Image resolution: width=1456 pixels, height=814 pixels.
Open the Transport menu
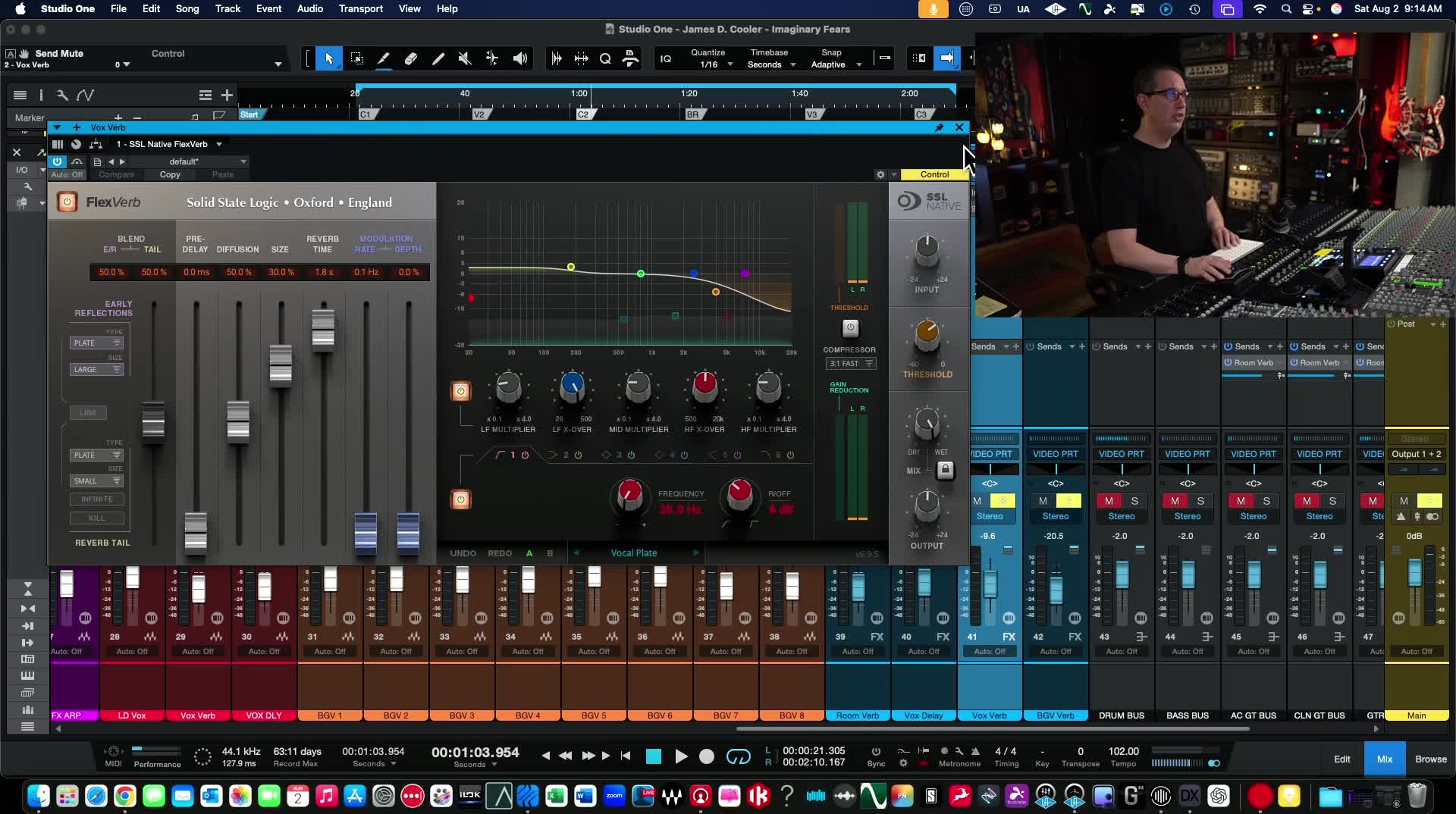pyautogui.click(x=360, y=8)
